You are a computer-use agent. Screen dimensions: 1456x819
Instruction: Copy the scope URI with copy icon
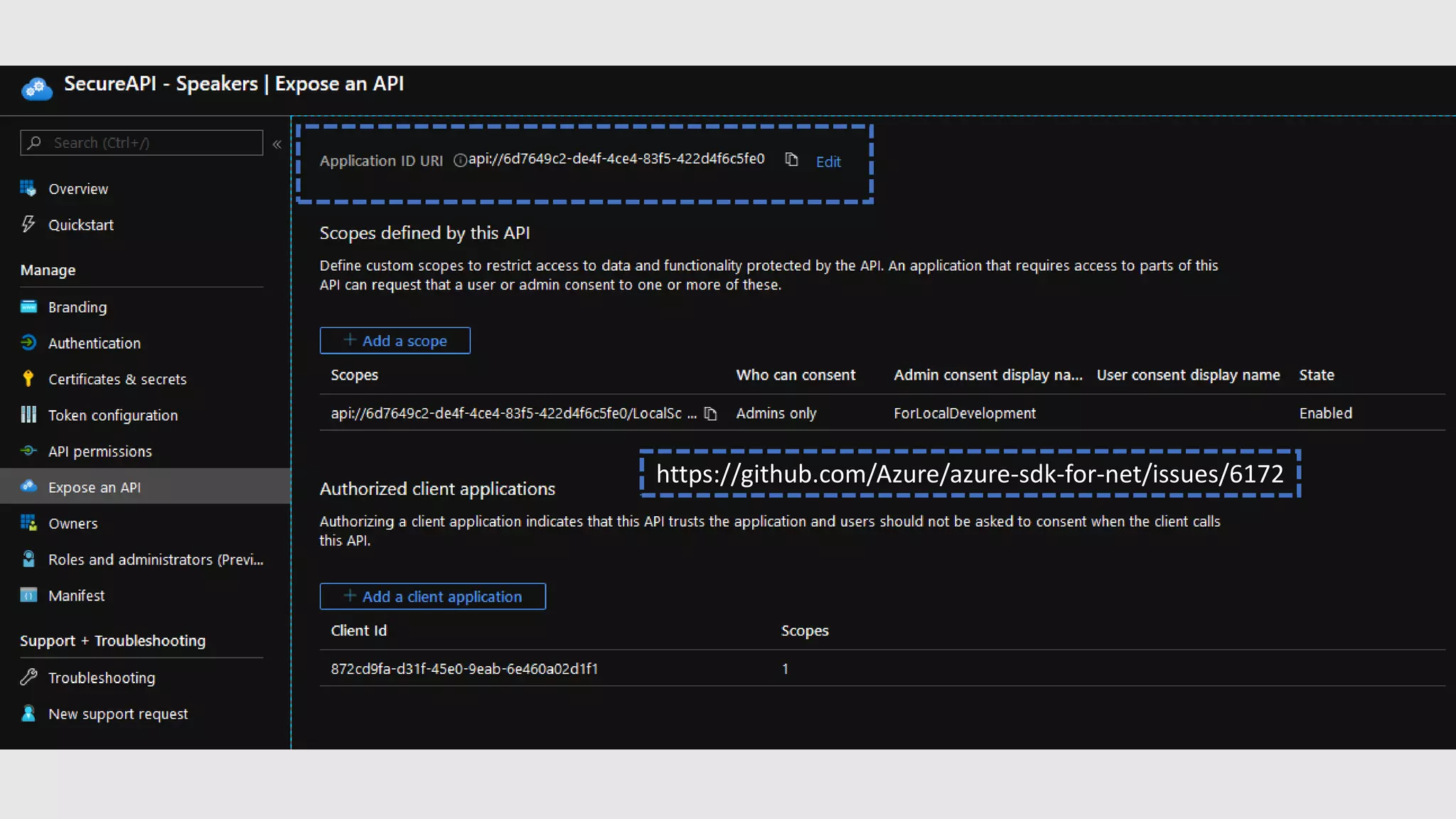tap(710, 414)
